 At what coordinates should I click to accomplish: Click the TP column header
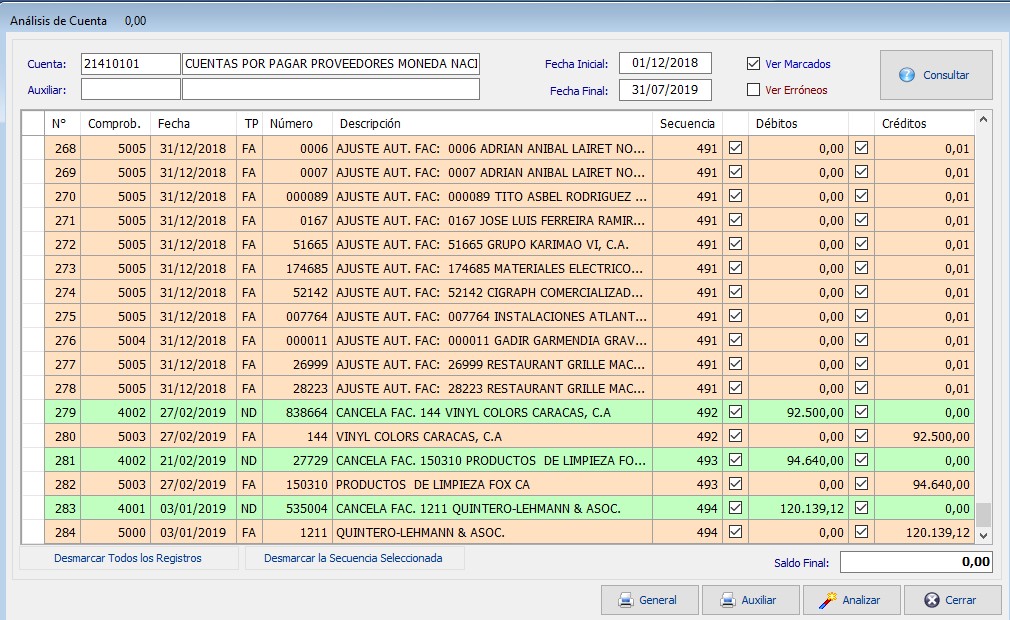pyautogui.click(x=250, y=124)
